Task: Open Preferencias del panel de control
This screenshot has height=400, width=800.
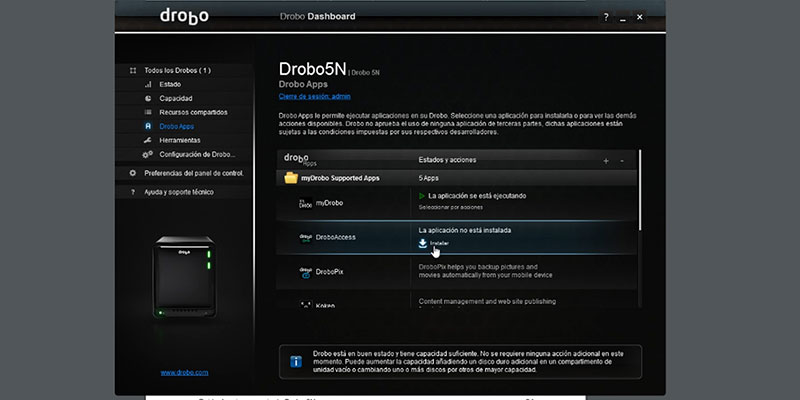Action: click(x=194, y=173)
